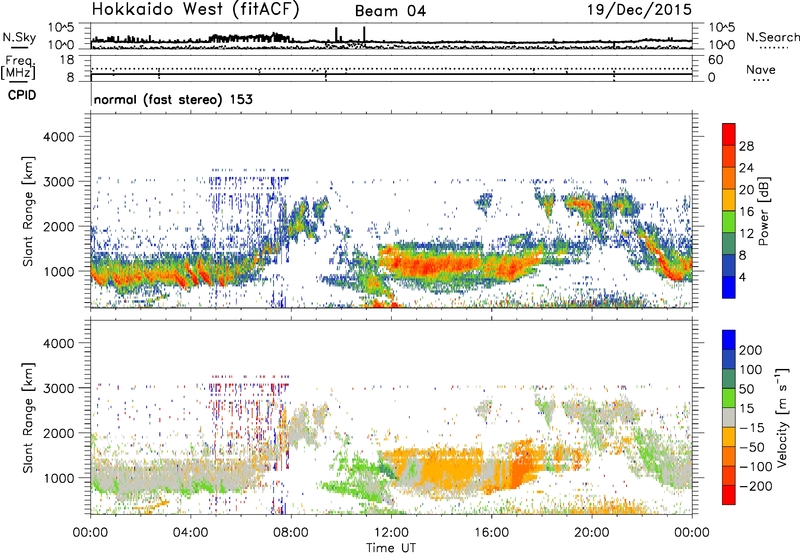Click red swatch at bottom of velocity colorbar
The width and height of the screenshot is (800, 554).
[x=729, y=495]
